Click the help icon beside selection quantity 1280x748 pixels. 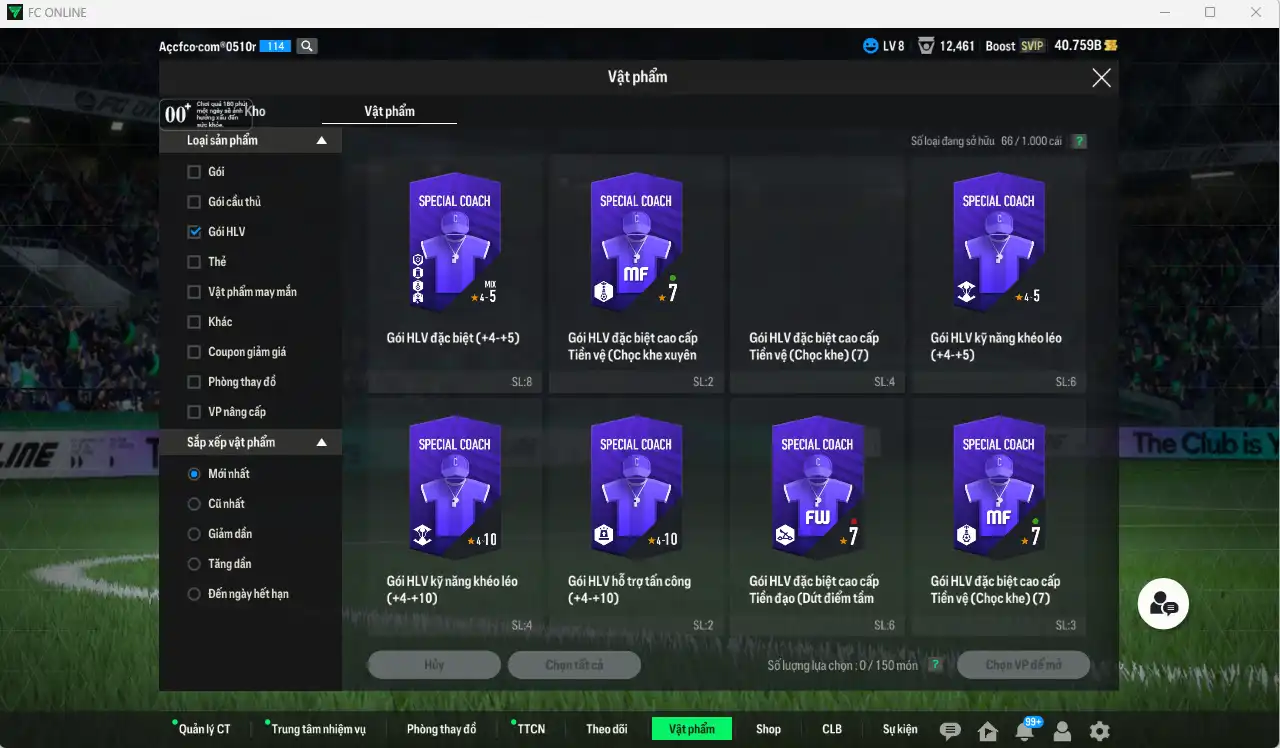pyautogui.click(x=935, y=665)
